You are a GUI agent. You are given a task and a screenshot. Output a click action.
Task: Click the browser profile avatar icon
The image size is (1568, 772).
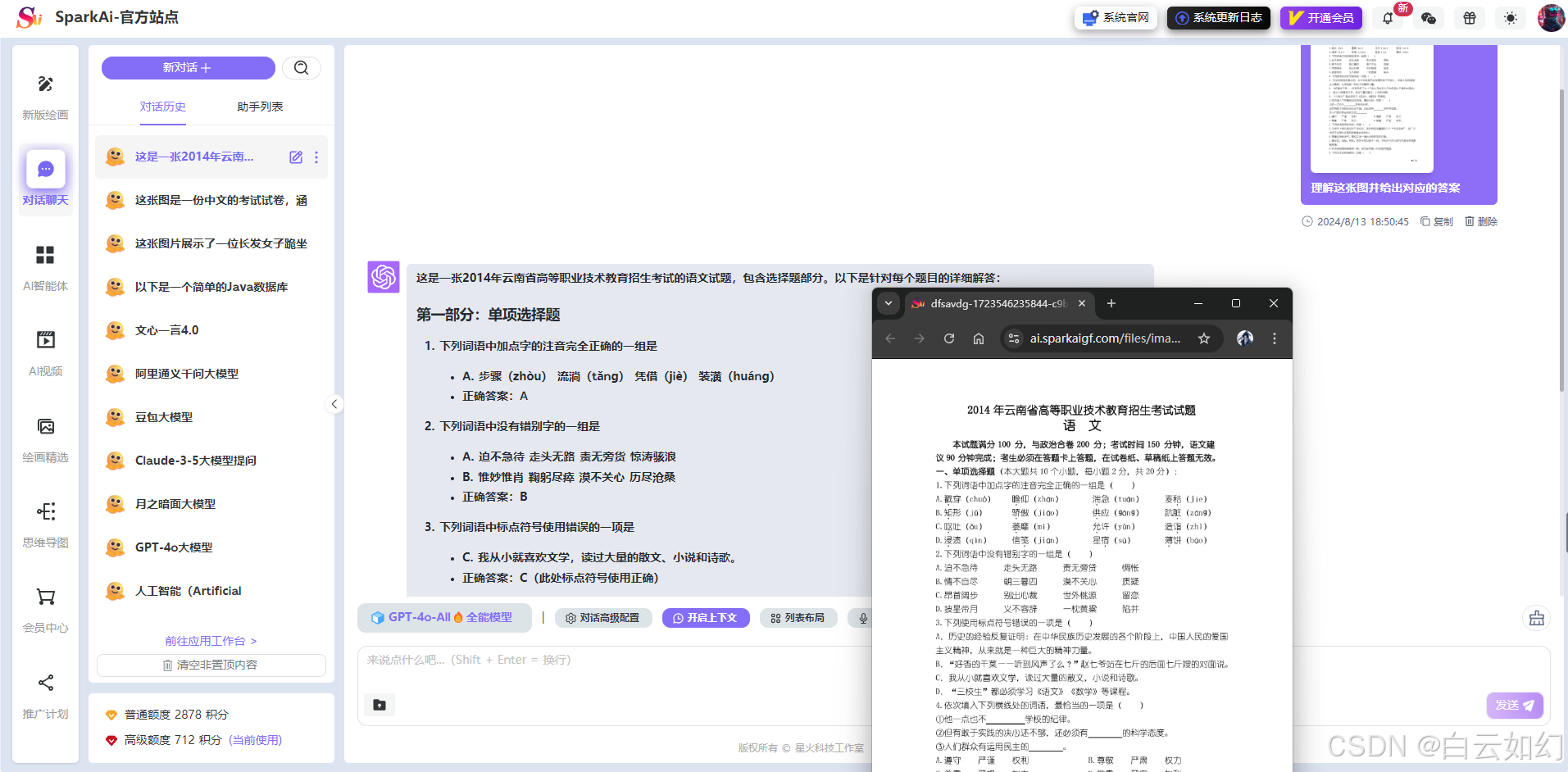point(1245,338)
